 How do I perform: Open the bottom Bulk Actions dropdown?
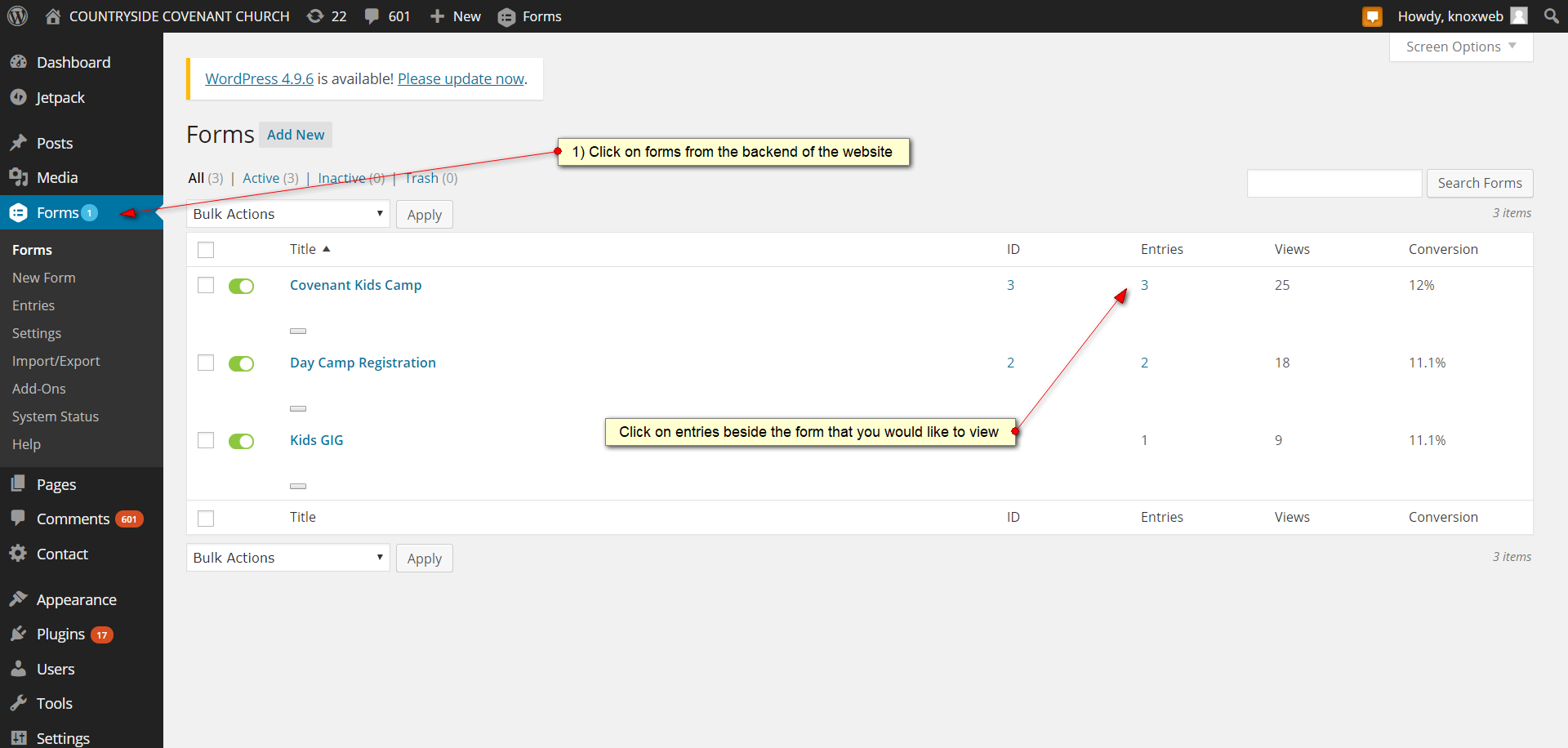point(288,558)
